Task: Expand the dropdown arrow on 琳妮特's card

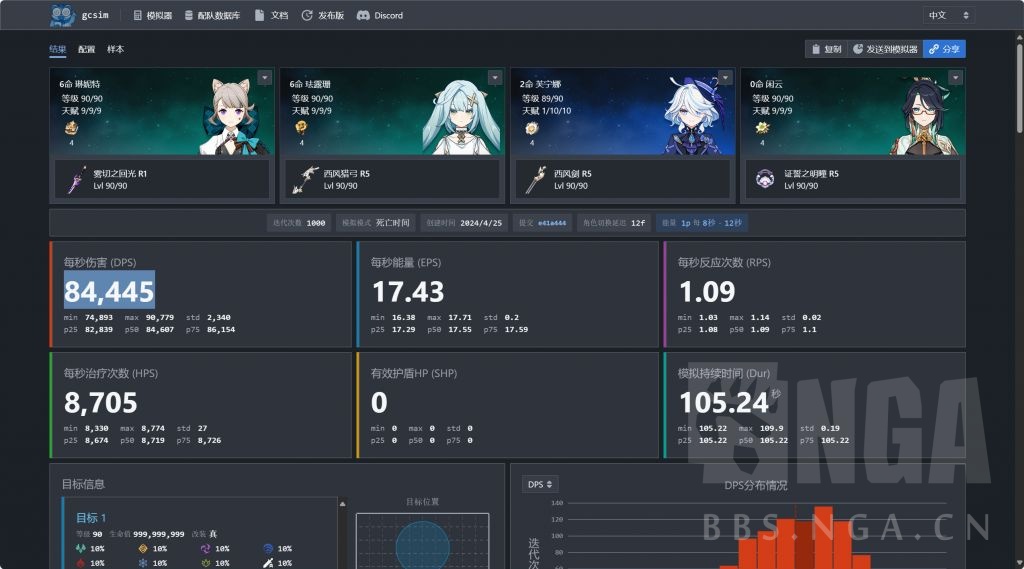Action: coord(264,77)
